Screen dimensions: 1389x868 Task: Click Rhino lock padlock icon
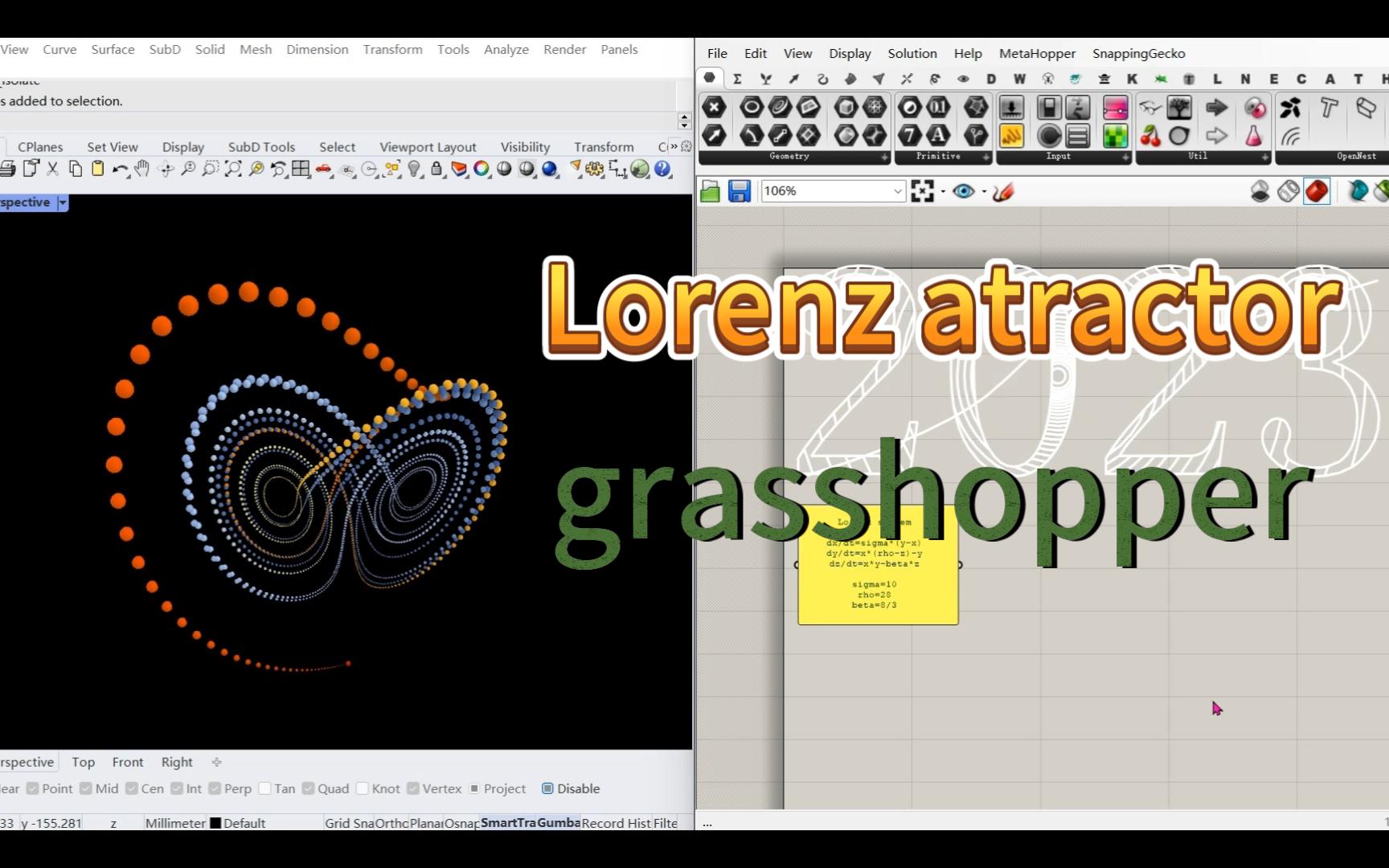point(436,169)
